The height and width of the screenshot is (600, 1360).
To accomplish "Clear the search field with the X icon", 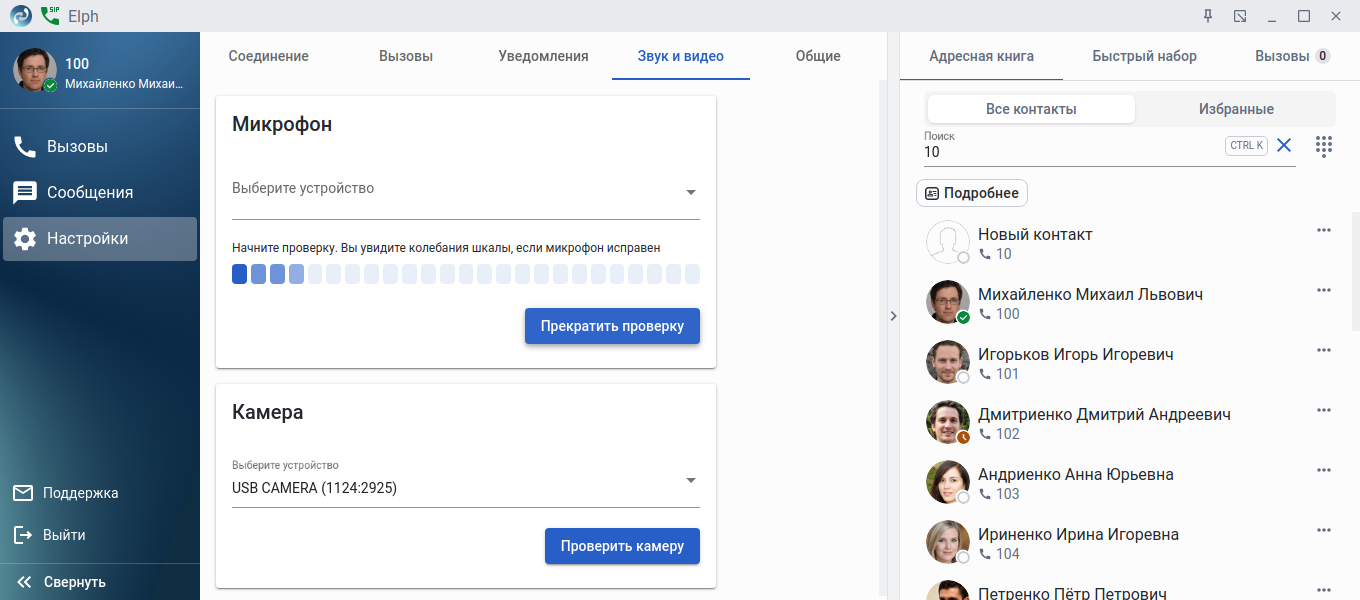I will pos(1284,146).
